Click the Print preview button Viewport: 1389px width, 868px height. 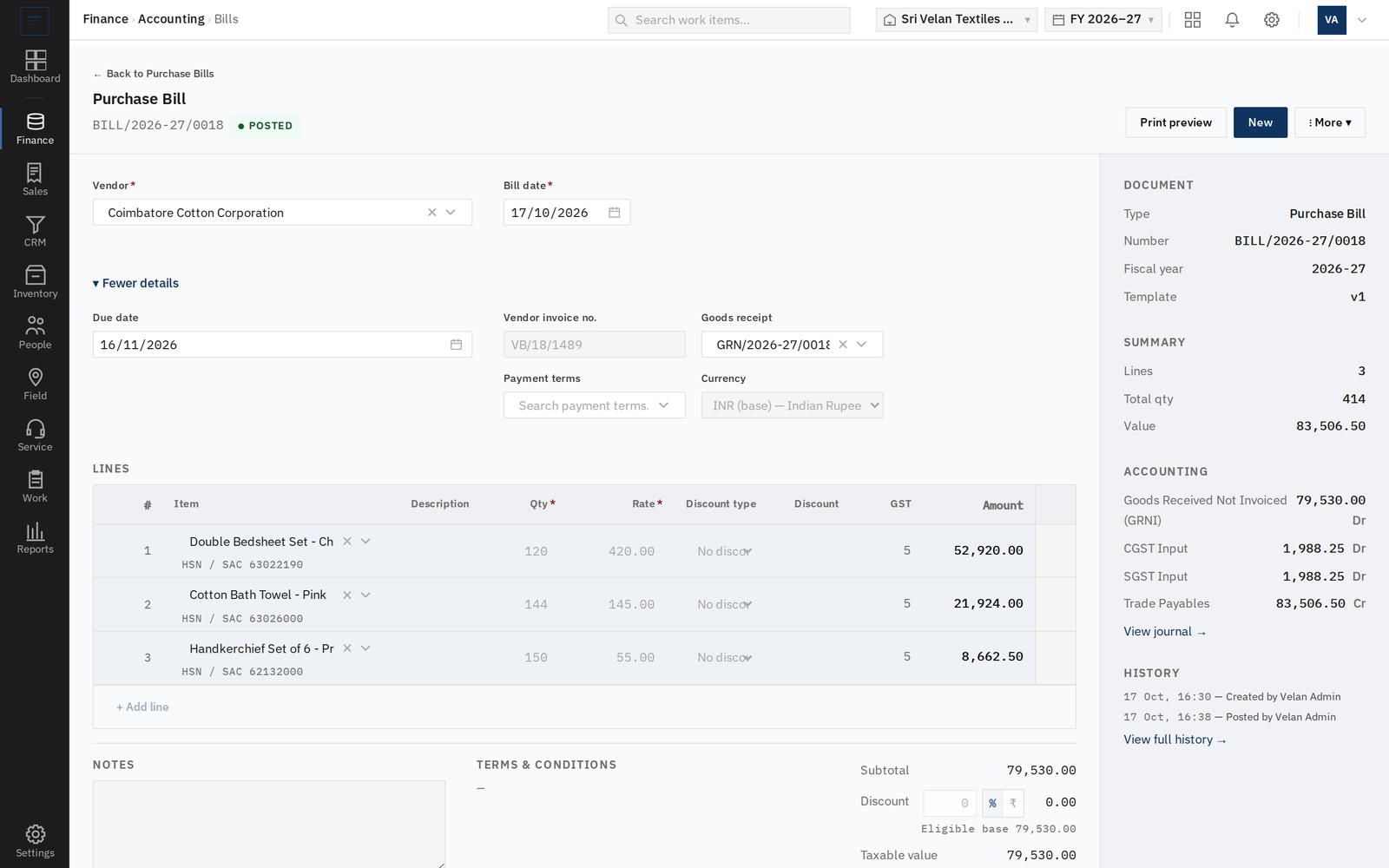[1176, 122]
